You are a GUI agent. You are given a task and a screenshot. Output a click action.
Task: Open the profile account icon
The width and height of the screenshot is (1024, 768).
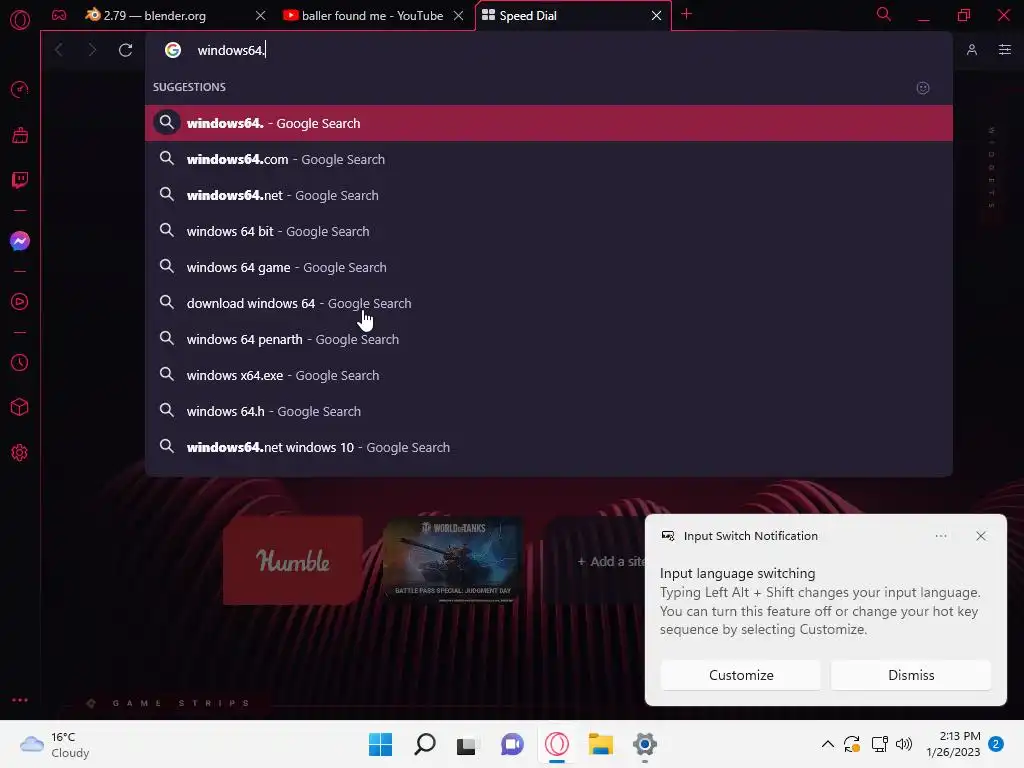click(972, 50)
